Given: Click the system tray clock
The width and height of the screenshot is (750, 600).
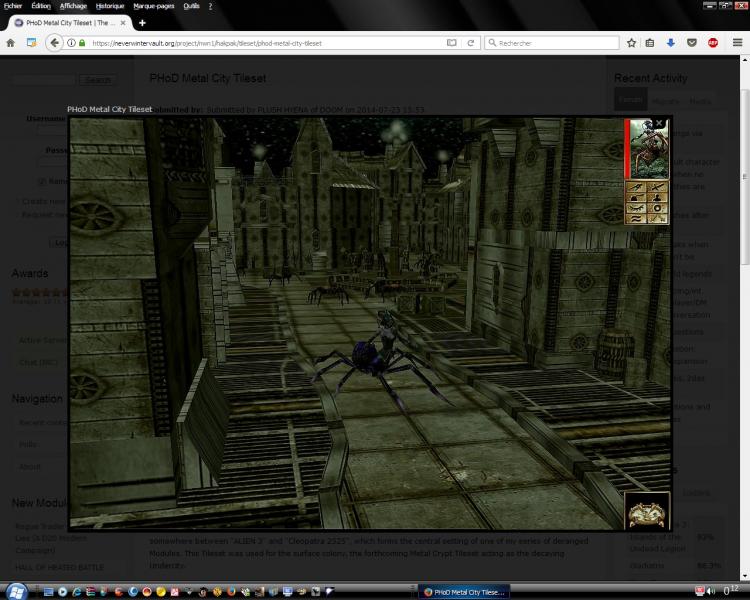Looking at the screenshot, I should [730, 590].
